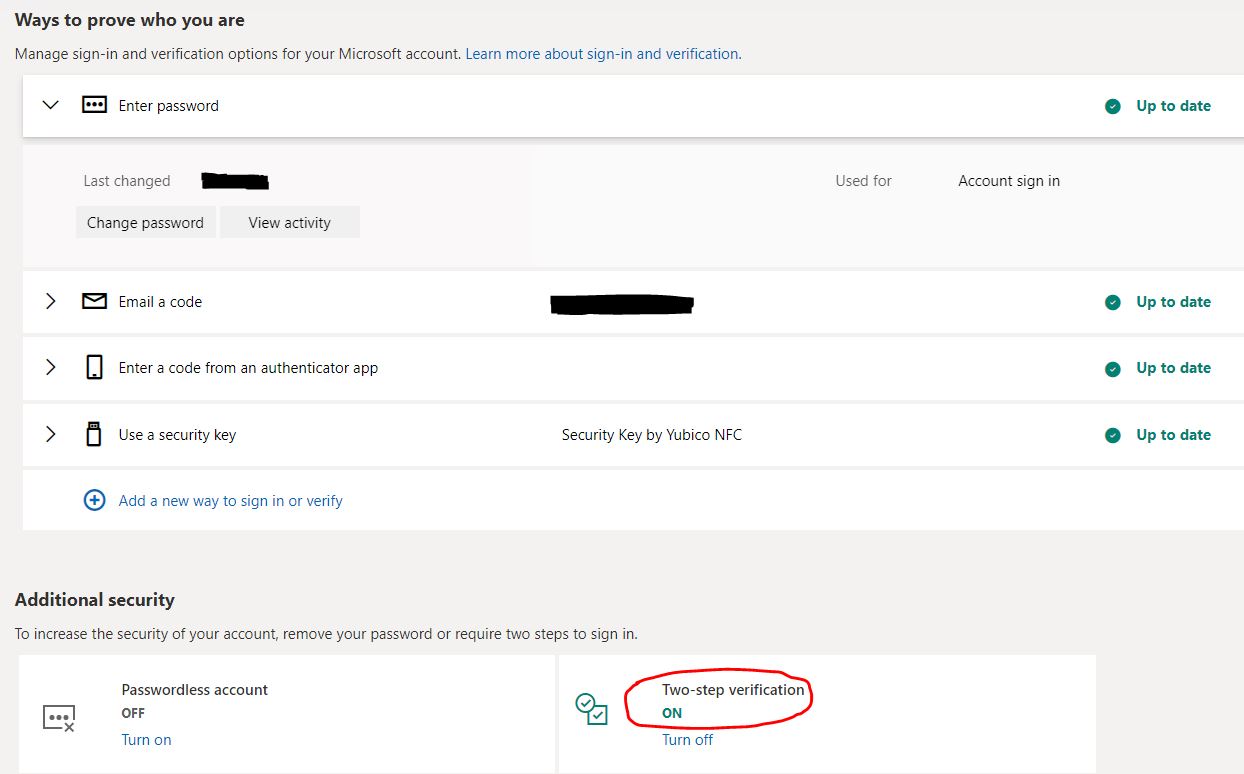Expand the Use a security key section

[51, 434]
